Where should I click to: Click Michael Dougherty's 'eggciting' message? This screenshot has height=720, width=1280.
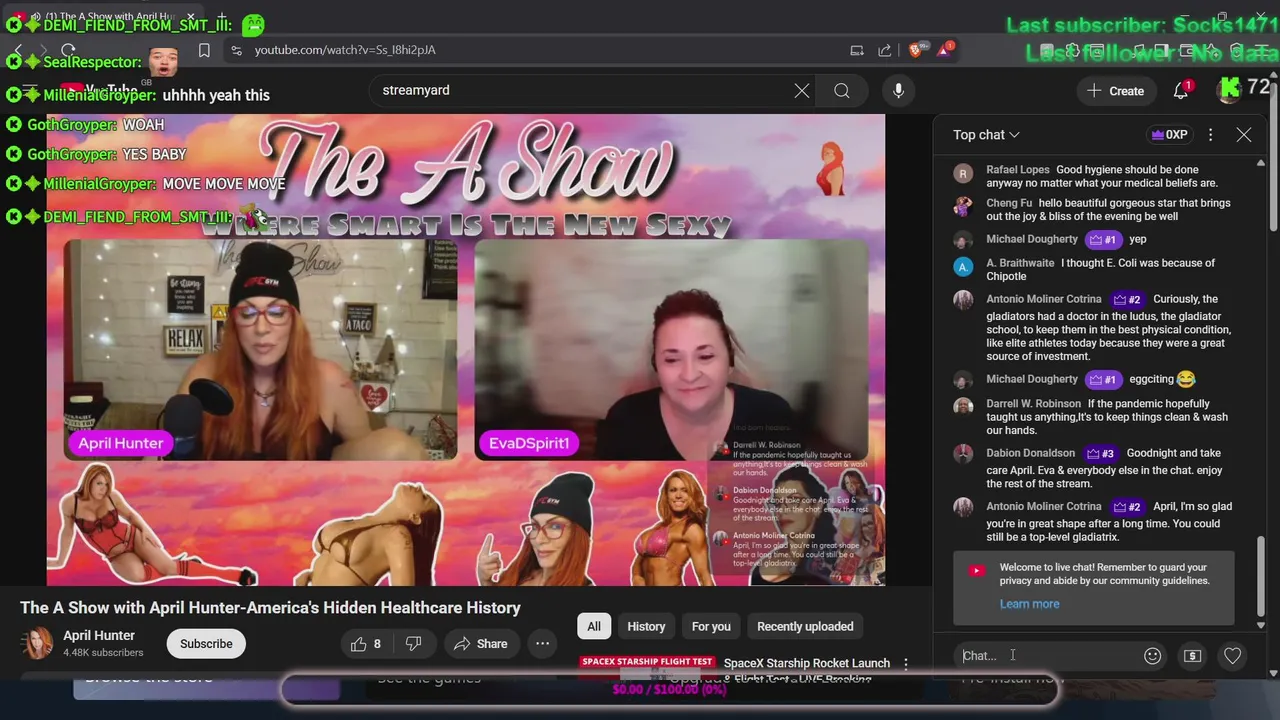click(x=1162, y=380)
